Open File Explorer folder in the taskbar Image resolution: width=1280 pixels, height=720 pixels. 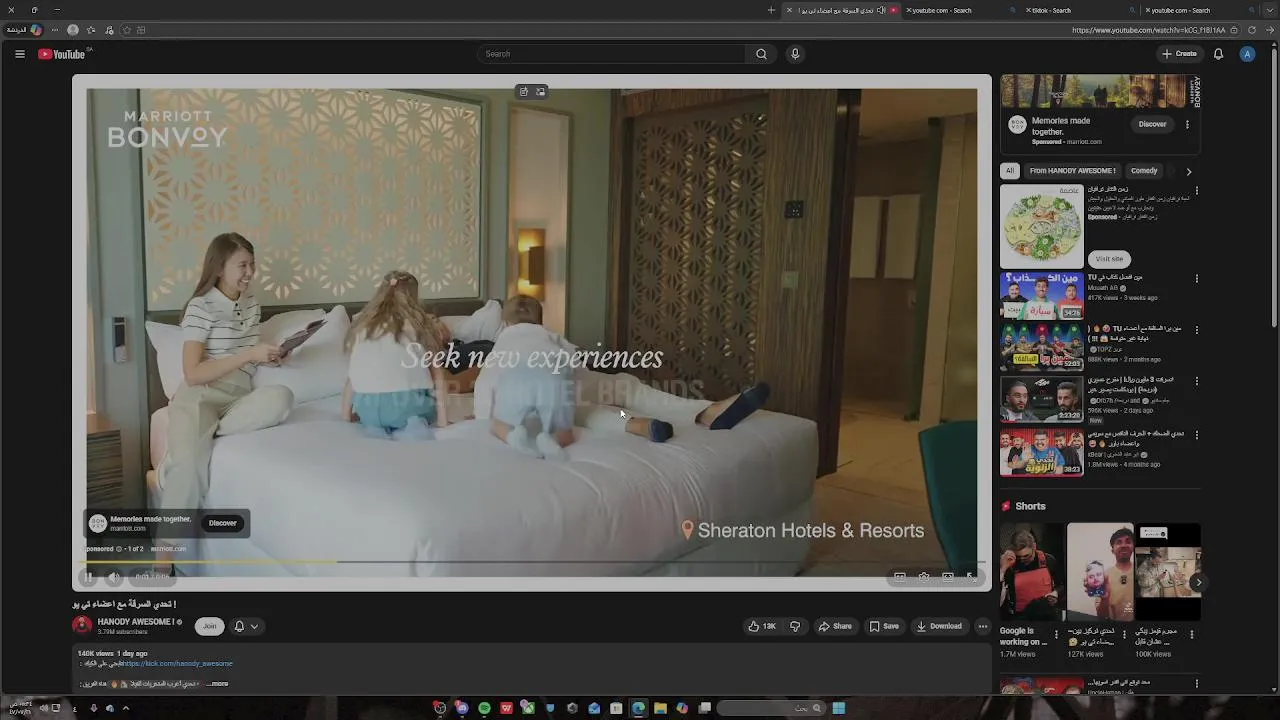(x=660, y=708)
